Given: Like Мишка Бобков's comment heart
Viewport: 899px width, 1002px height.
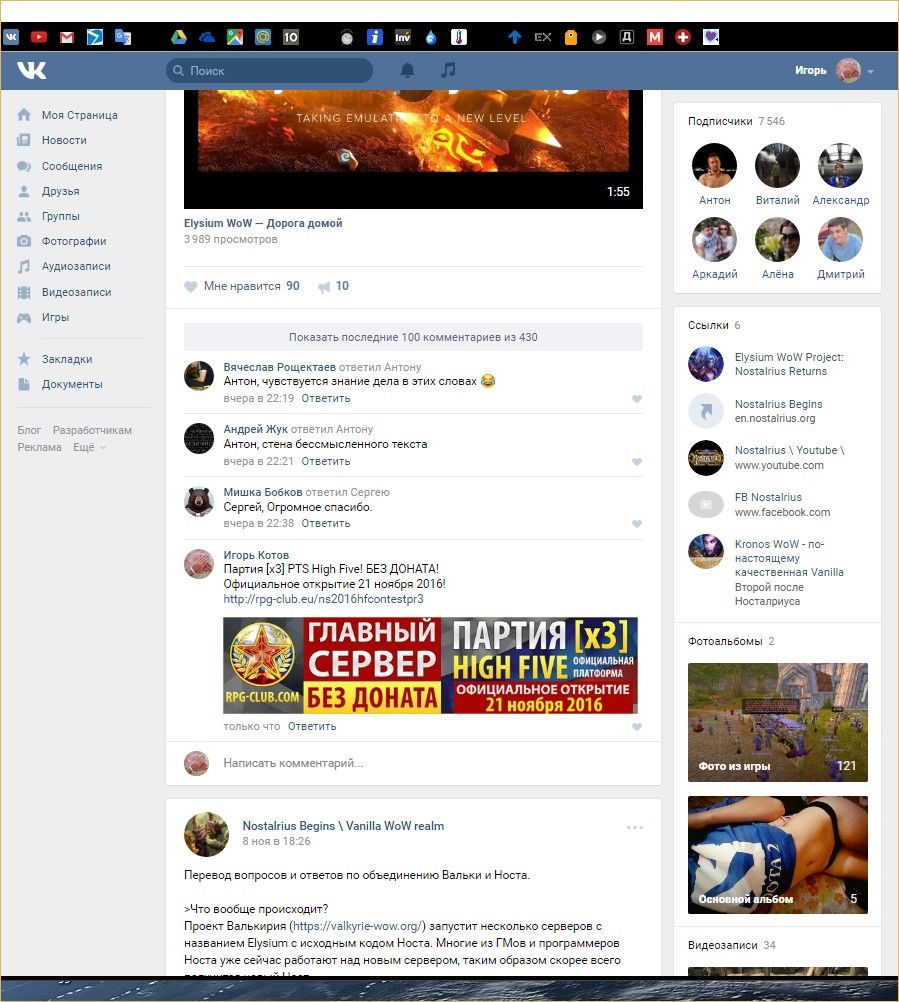Looking at the screenshot, I should pyautogui.click(x=636, y=523).
